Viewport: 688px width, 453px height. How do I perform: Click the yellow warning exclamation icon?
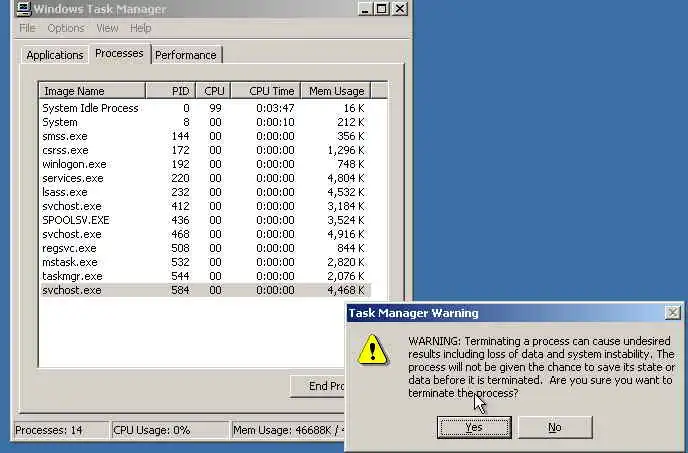click(373, 350)
